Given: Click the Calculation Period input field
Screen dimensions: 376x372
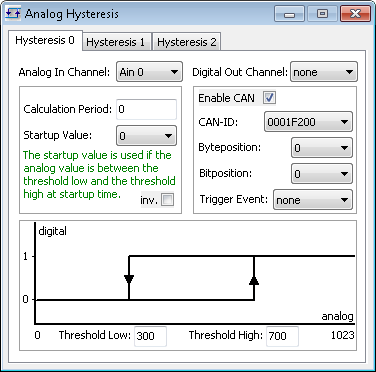Looking at the screenshot, I should tap(146, 109).
